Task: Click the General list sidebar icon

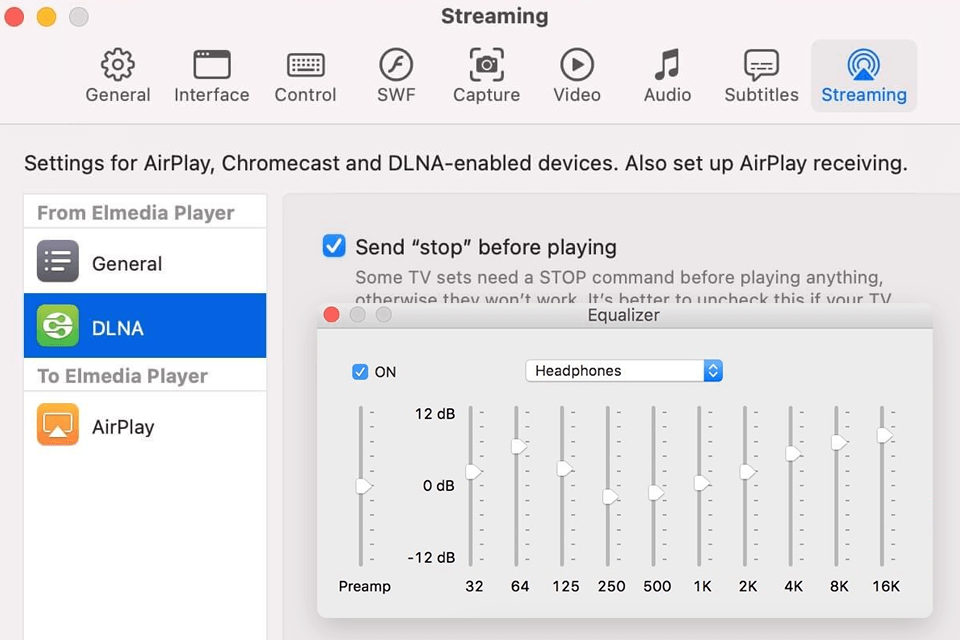Action: [58, 261]
